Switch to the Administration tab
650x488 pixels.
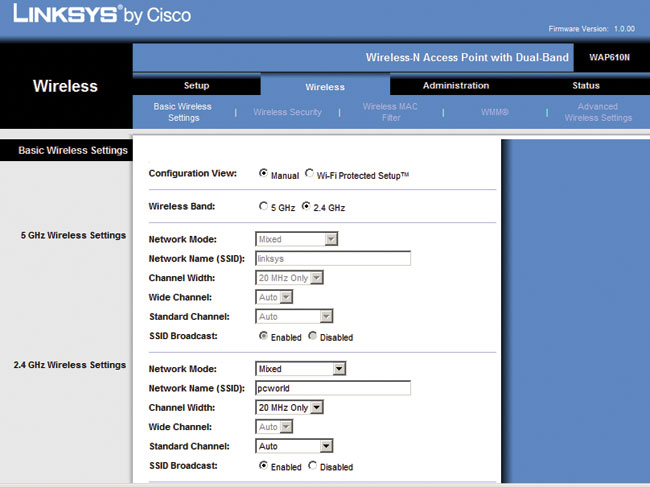455,86
